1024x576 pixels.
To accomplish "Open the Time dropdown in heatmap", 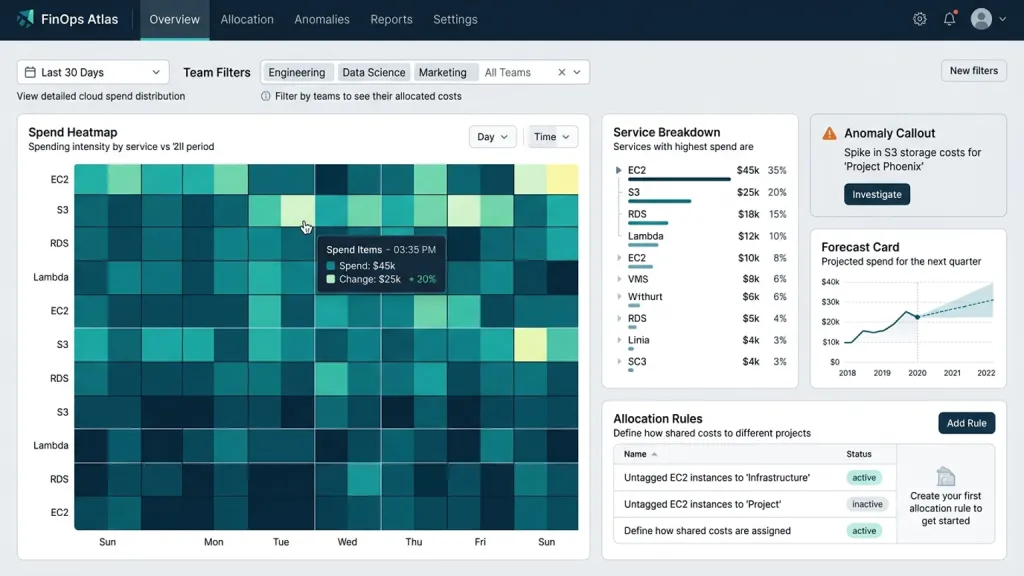I will [x=552, y=136].
